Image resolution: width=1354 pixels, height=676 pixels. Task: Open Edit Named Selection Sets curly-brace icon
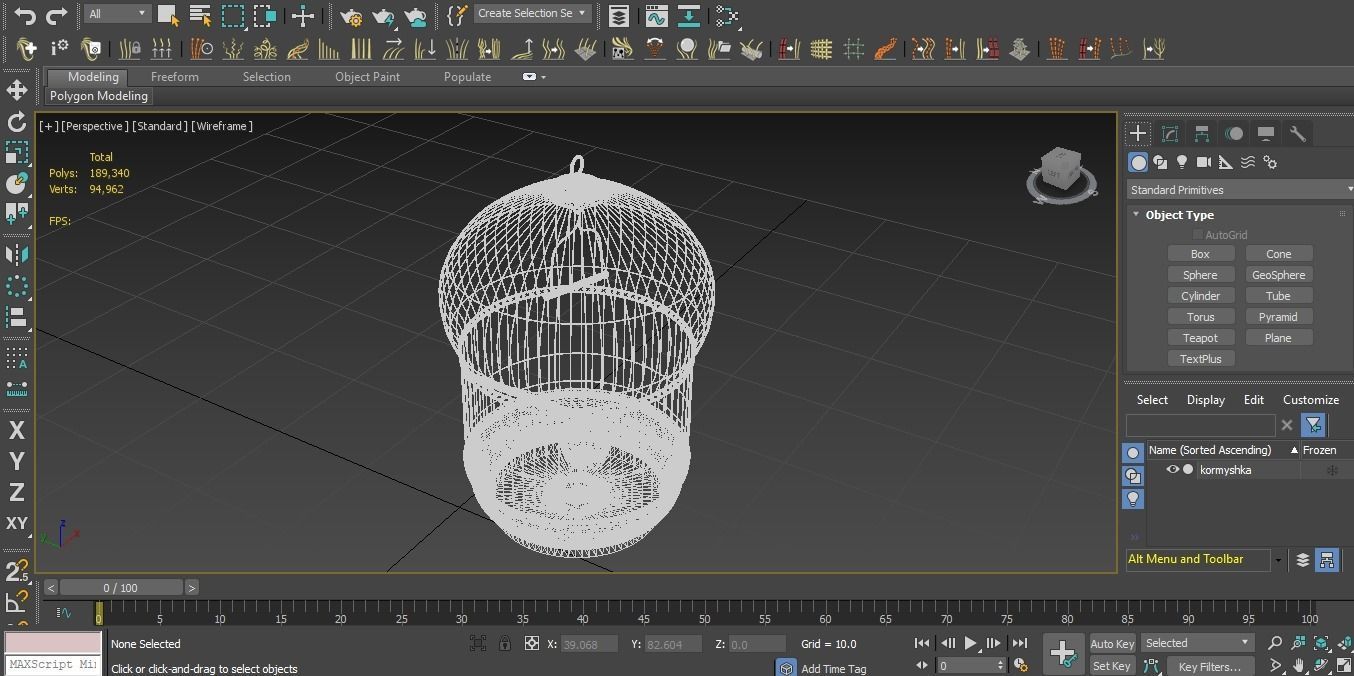[456, 15]
